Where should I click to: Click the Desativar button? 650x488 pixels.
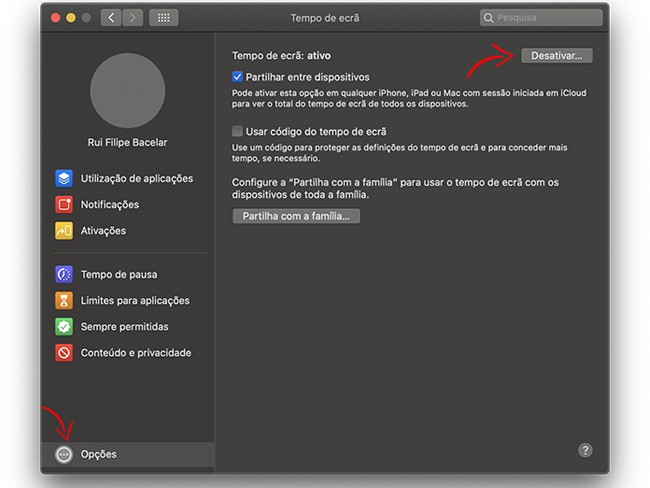point(556,56)
